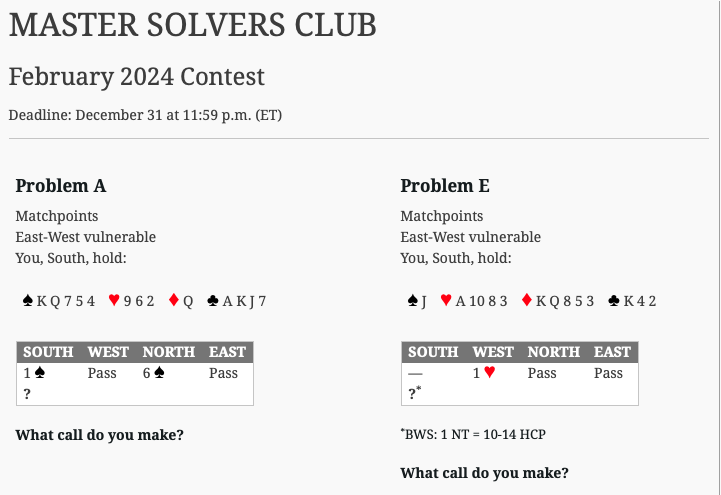Click the club icon in Problem A hand
Viewport: 721px width, 495px height.
pyautogui.click(x=213, y=301)
